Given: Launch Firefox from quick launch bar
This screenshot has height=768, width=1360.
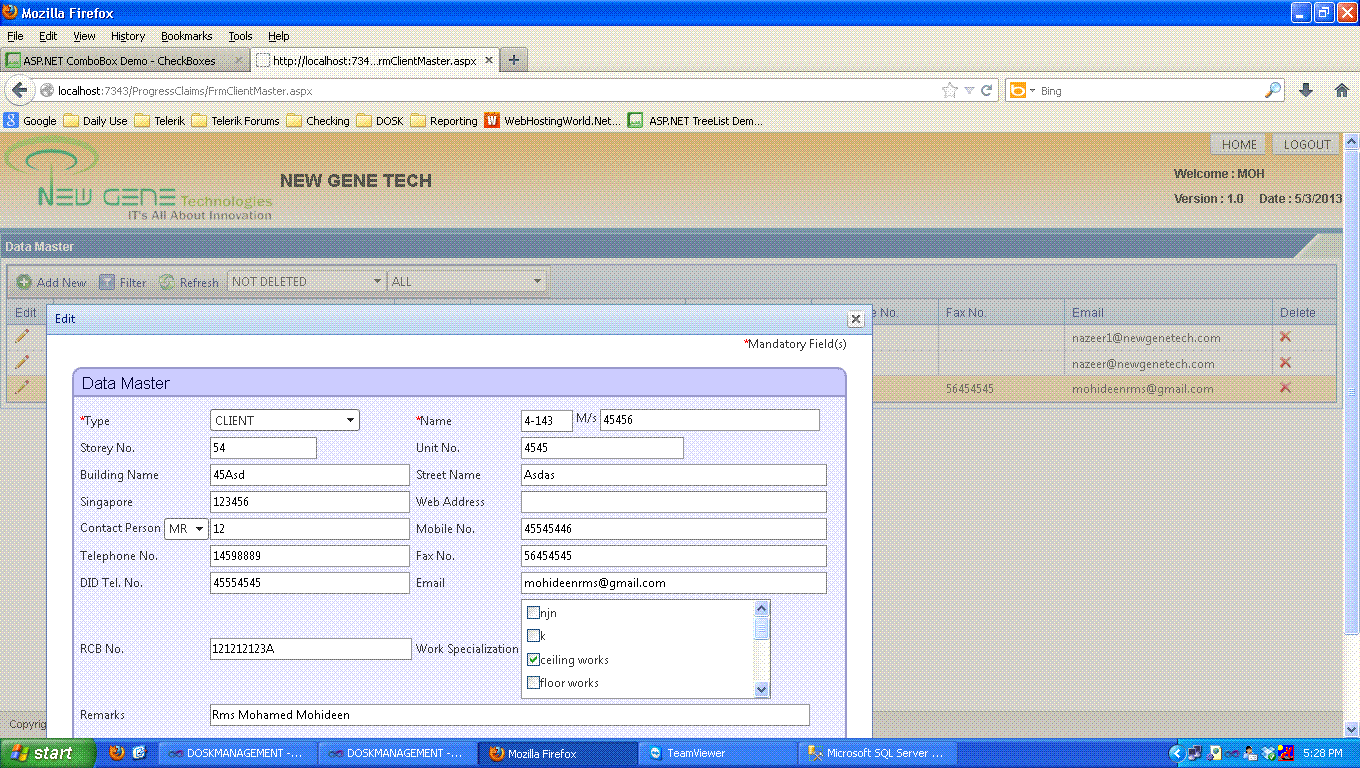Looking at the screenshot, I should (x=117, y=753).
